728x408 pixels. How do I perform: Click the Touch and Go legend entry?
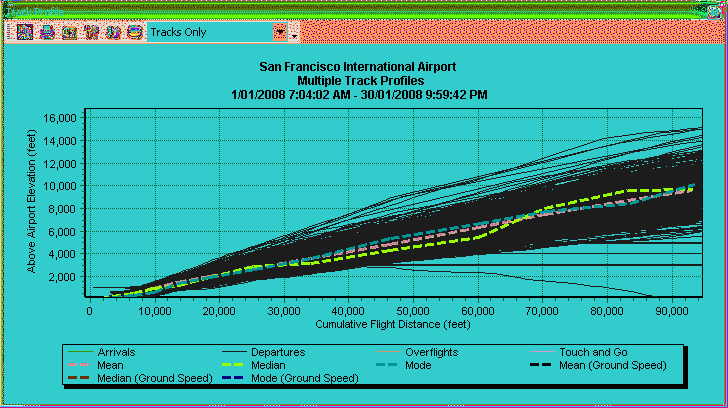(x=578, y=352)
